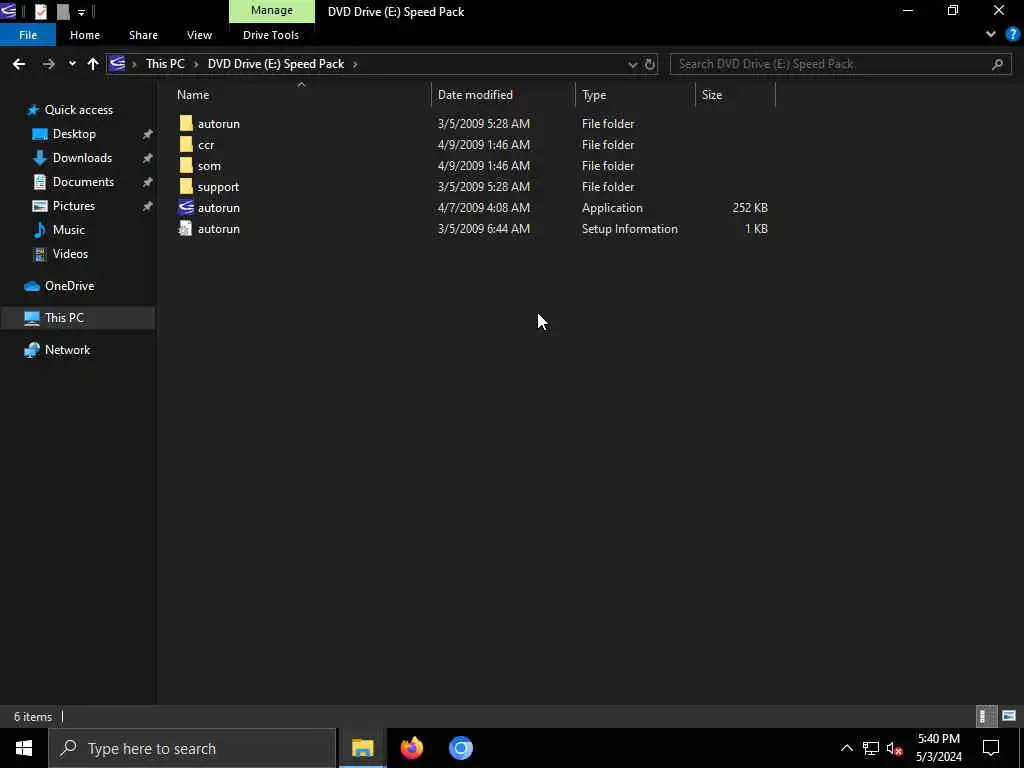Click the 252 KB size cell
This screenshot has height=768, width=1024.
[750, 208]
